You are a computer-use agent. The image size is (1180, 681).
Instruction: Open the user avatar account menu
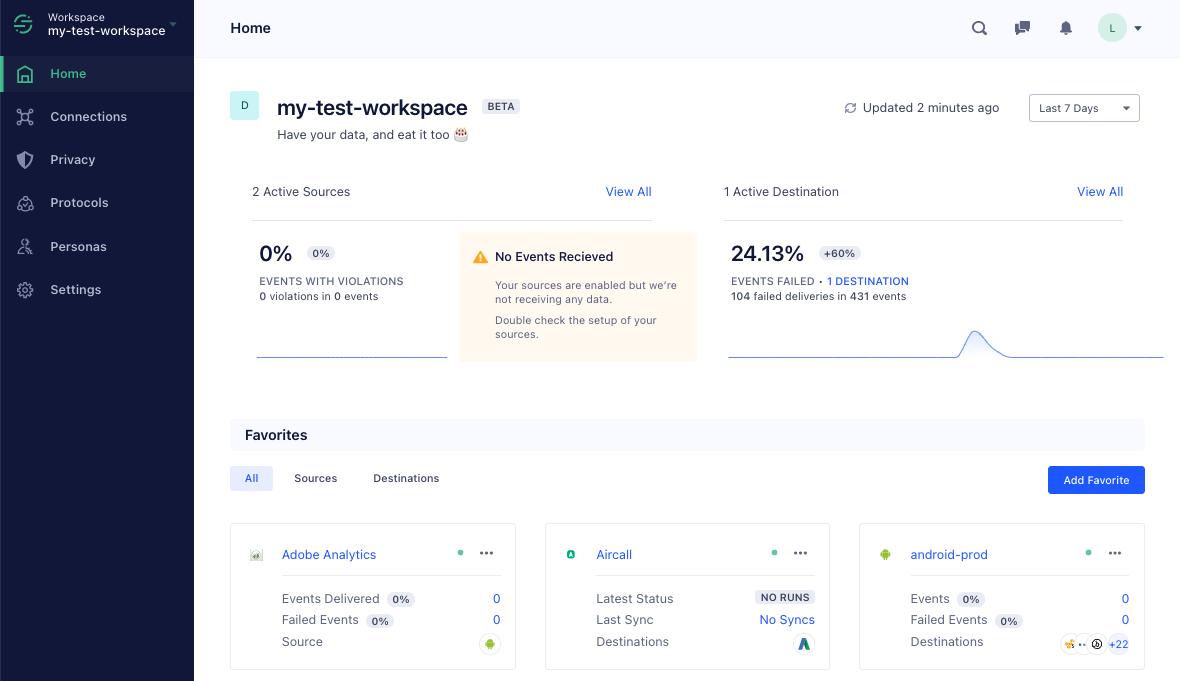tap(1111, 28)
